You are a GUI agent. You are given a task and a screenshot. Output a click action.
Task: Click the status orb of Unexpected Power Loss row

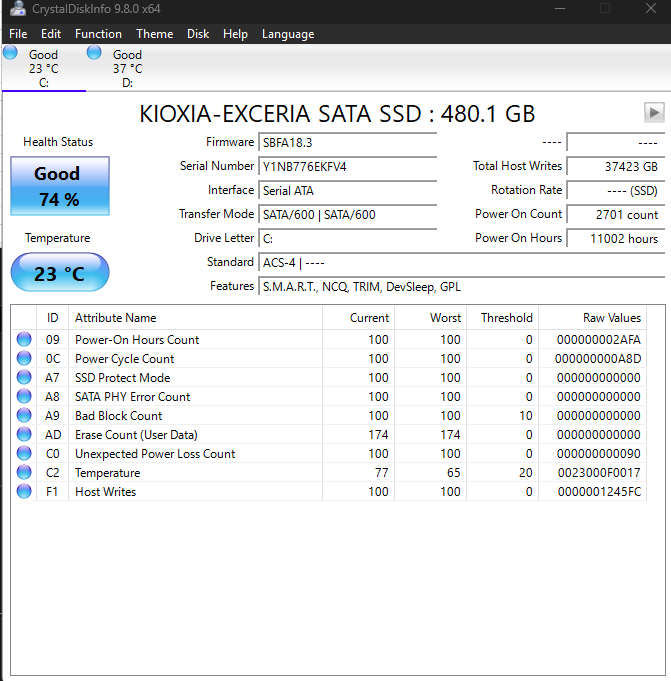point(24,453)
